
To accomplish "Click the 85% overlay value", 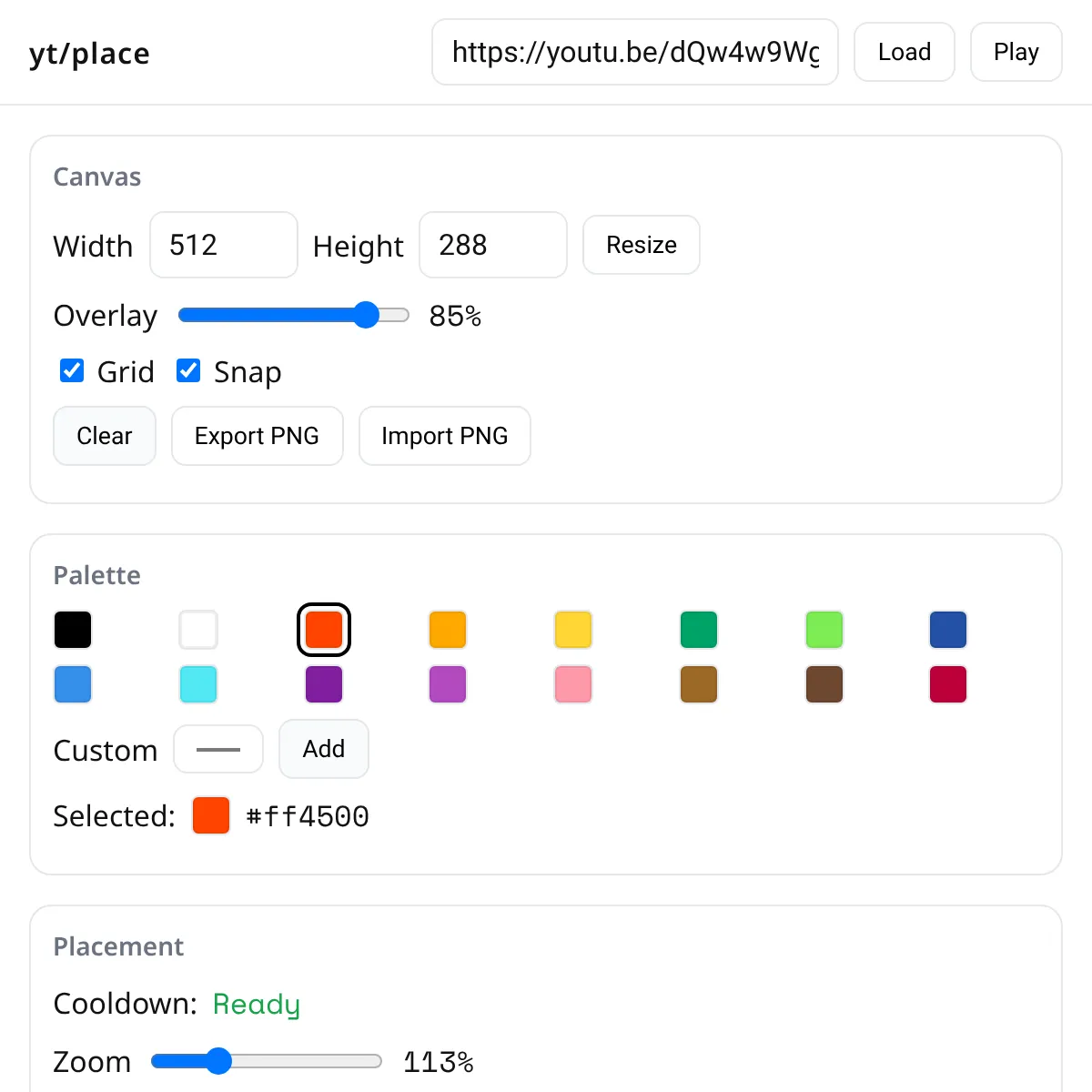I will (455, 316).
